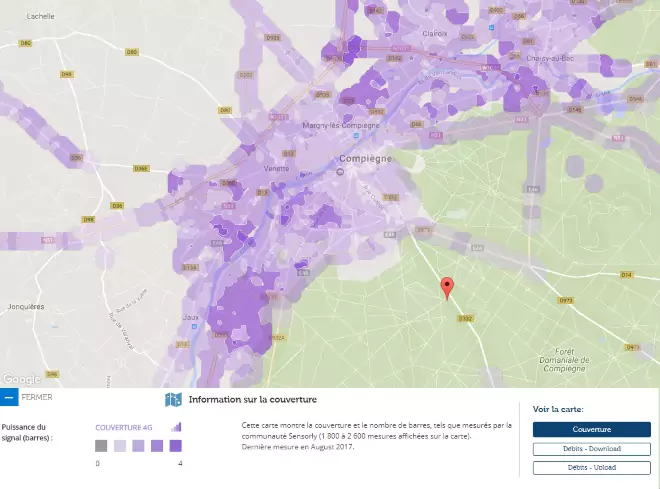Click the D332 road badge below the pin
Screen dimensions: 660x489
click(x=465, y=318)
